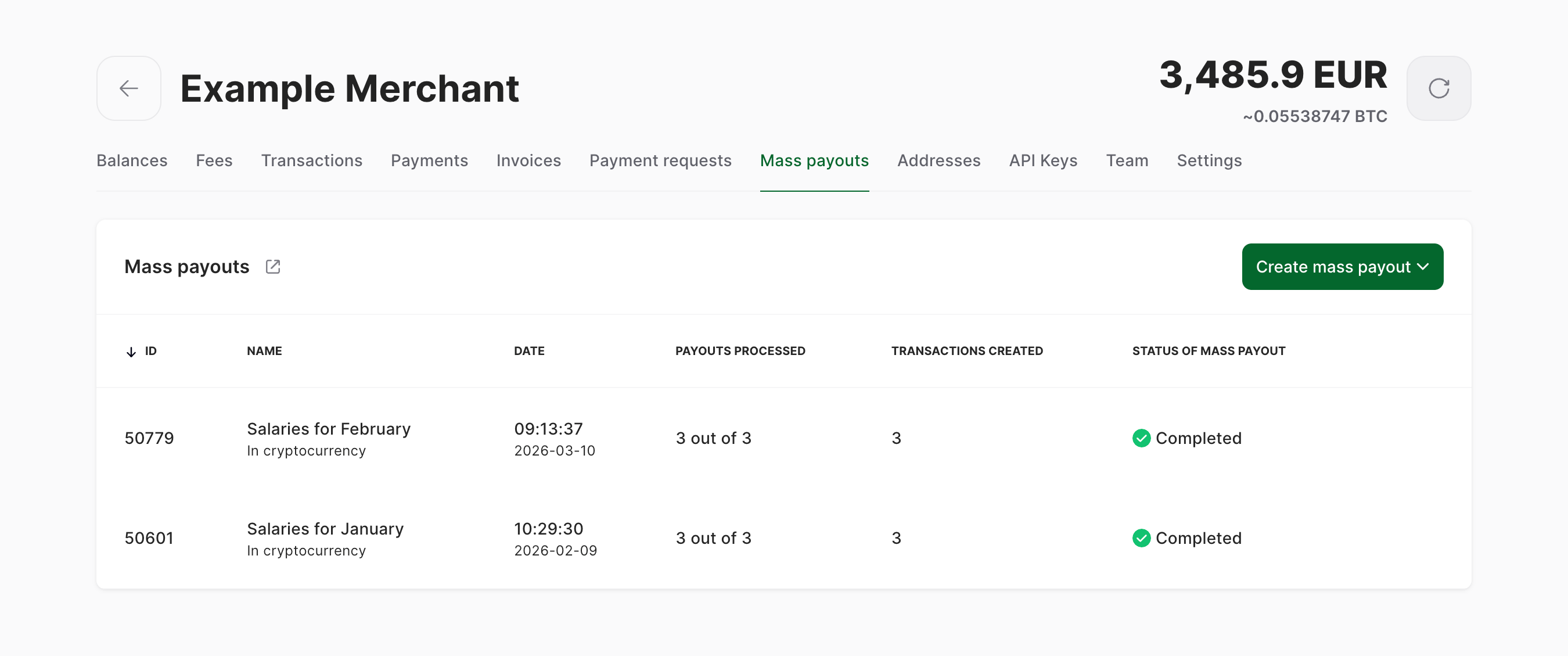Screen dimensions: 1568x656
Task: Click the sort arrow on ID column
Action: pos(130,351)
